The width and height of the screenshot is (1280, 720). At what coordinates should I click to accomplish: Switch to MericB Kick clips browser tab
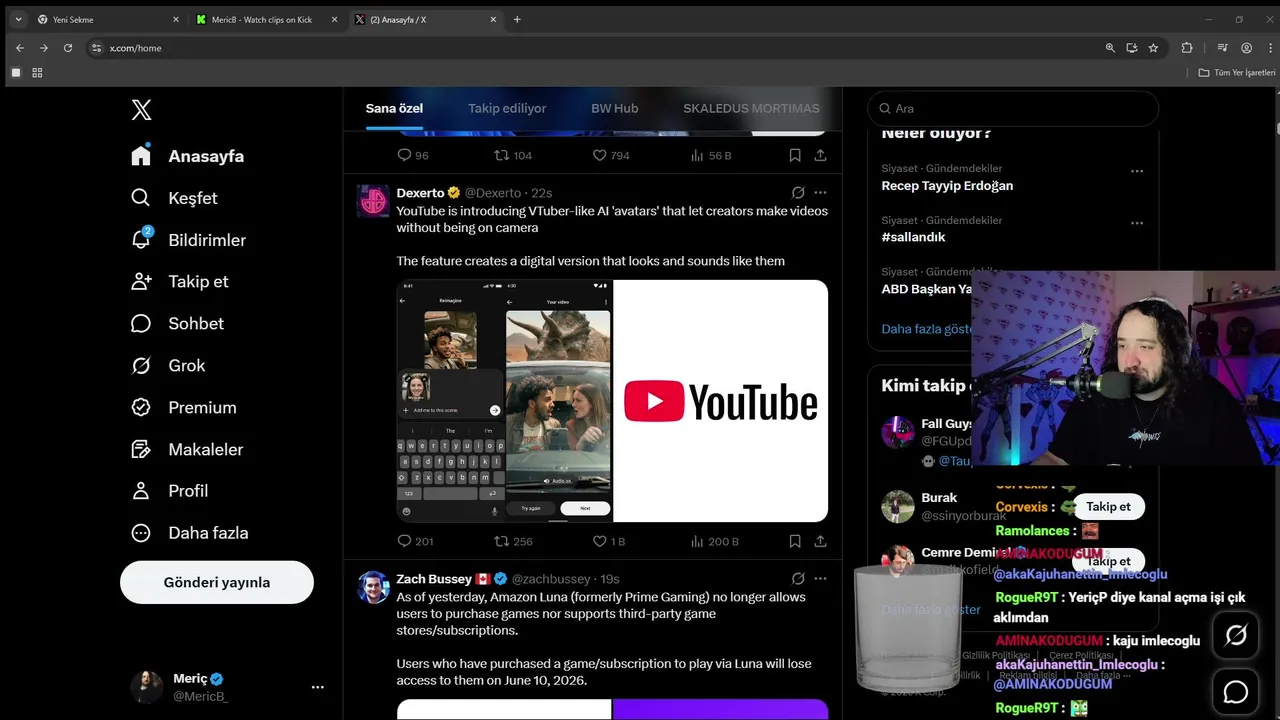[x=266, y=19]
